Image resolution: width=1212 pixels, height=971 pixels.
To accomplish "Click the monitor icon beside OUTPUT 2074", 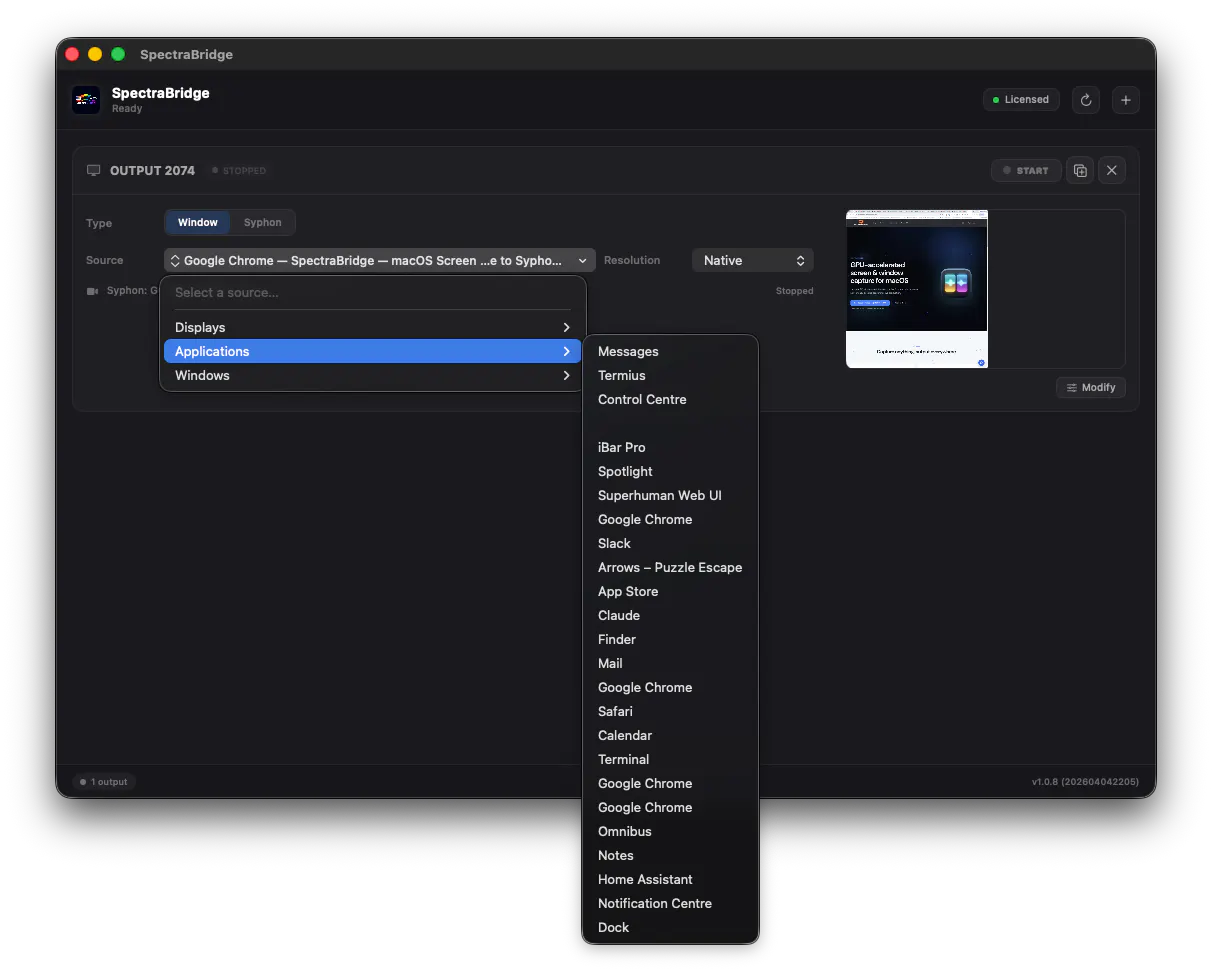I will tap(94, 170).
